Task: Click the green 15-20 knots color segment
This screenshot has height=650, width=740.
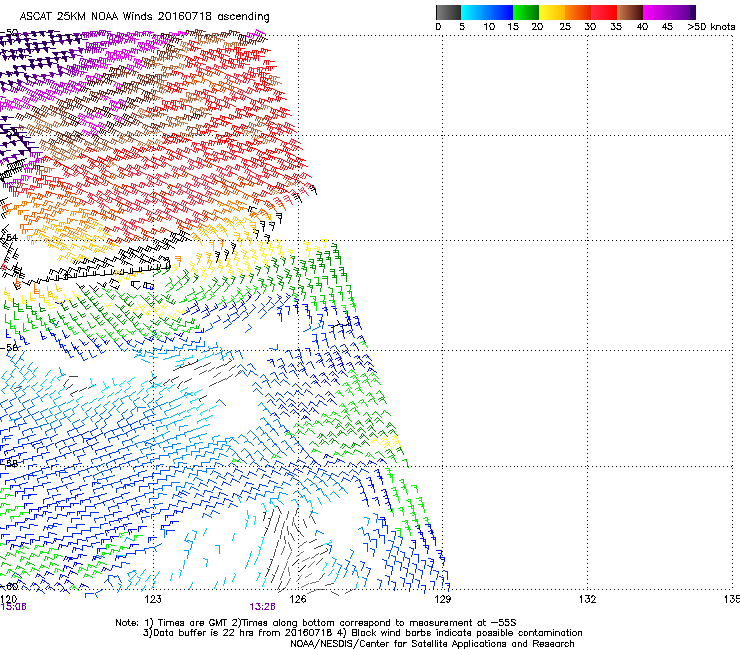Action: [x=526, y=12]
